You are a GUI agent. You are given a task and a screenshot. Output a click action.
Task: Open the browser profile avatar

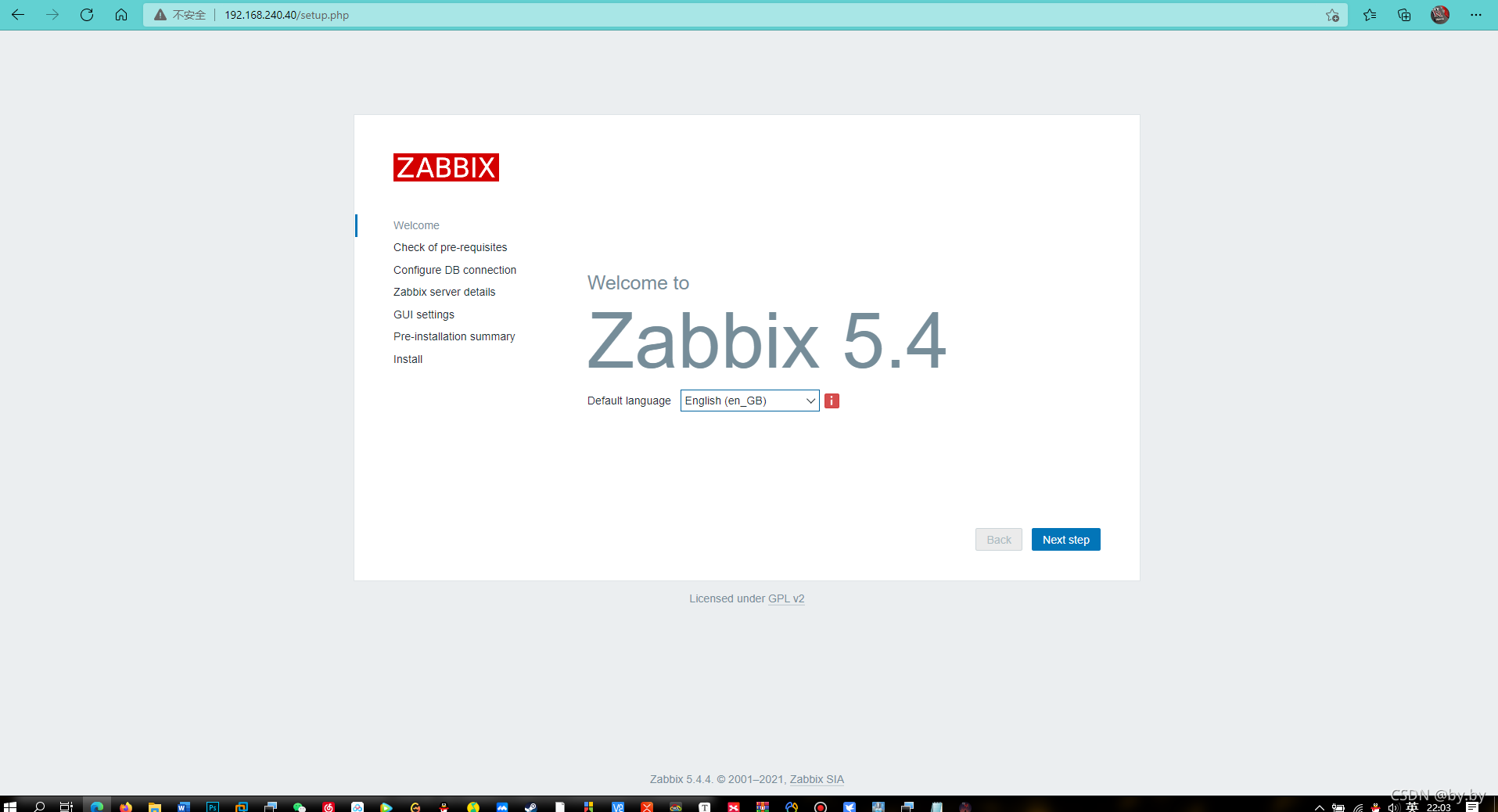click(1440, 15)
